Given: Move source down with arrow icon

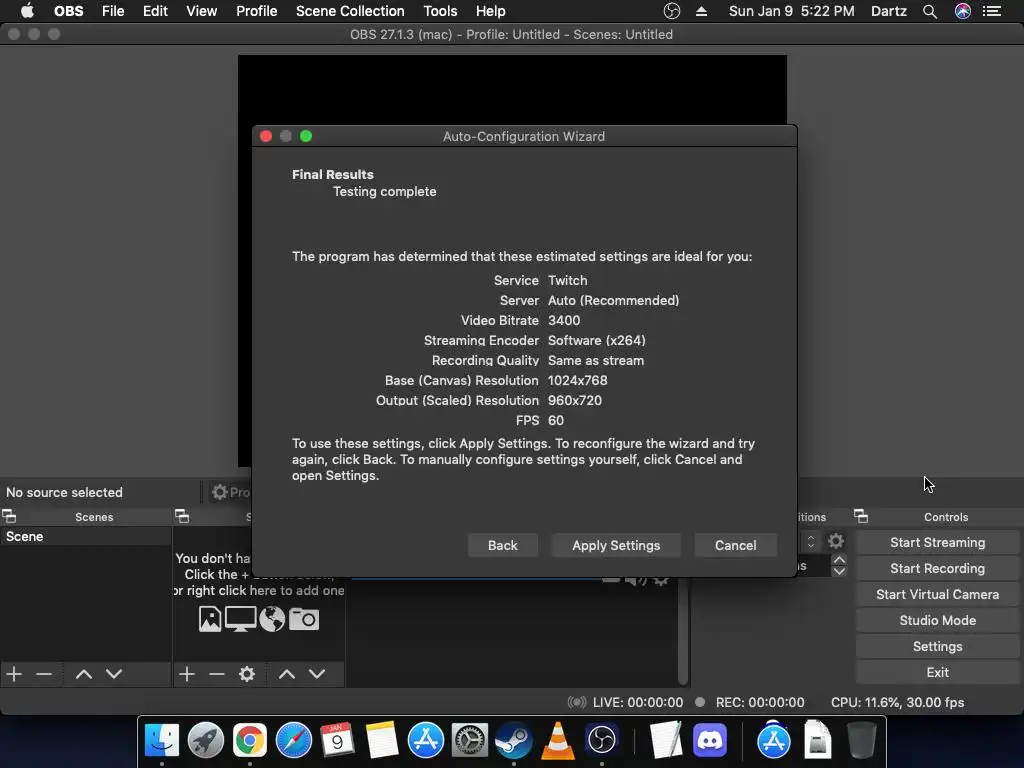Looking at the screenshot, I should pyautogui.click(x=317, y=674).
